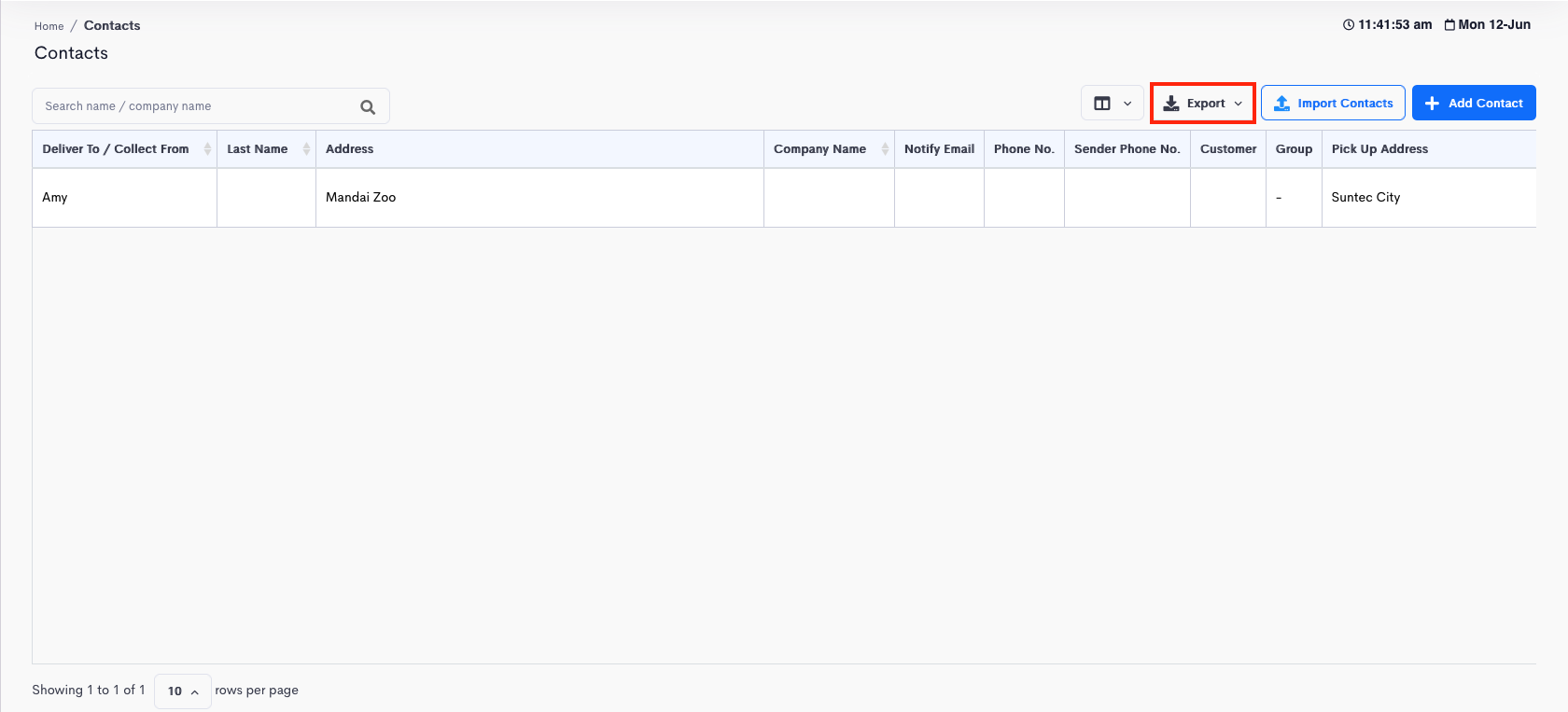Click the Contacts breadcrumb
Screen dimensions: 1568x712
pos(112,26)
